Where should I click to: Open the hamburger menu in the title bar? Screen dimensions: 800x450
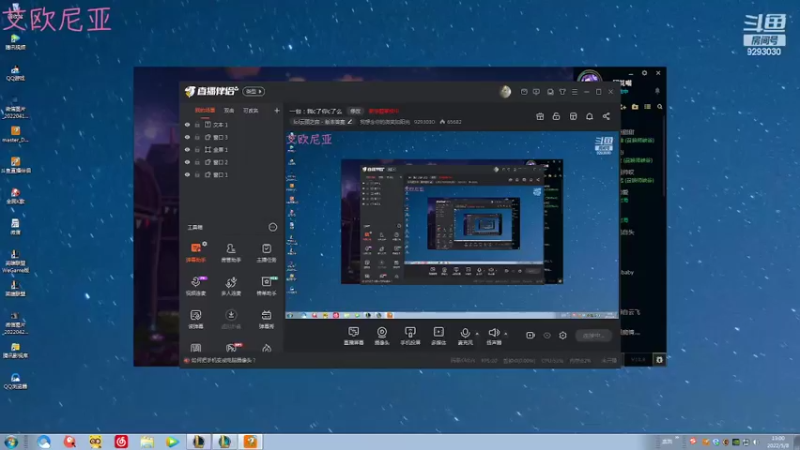tap(574, 92)
